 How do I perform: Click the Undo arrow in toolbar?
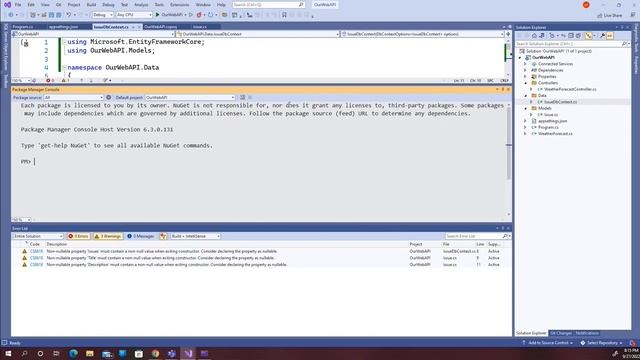pyautogui.click(x=69, y=15)
